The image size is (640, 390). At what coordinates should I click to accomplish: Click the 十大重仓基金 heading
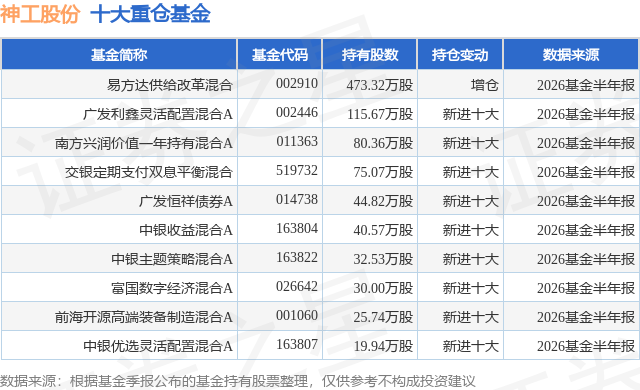coord(150,14)
